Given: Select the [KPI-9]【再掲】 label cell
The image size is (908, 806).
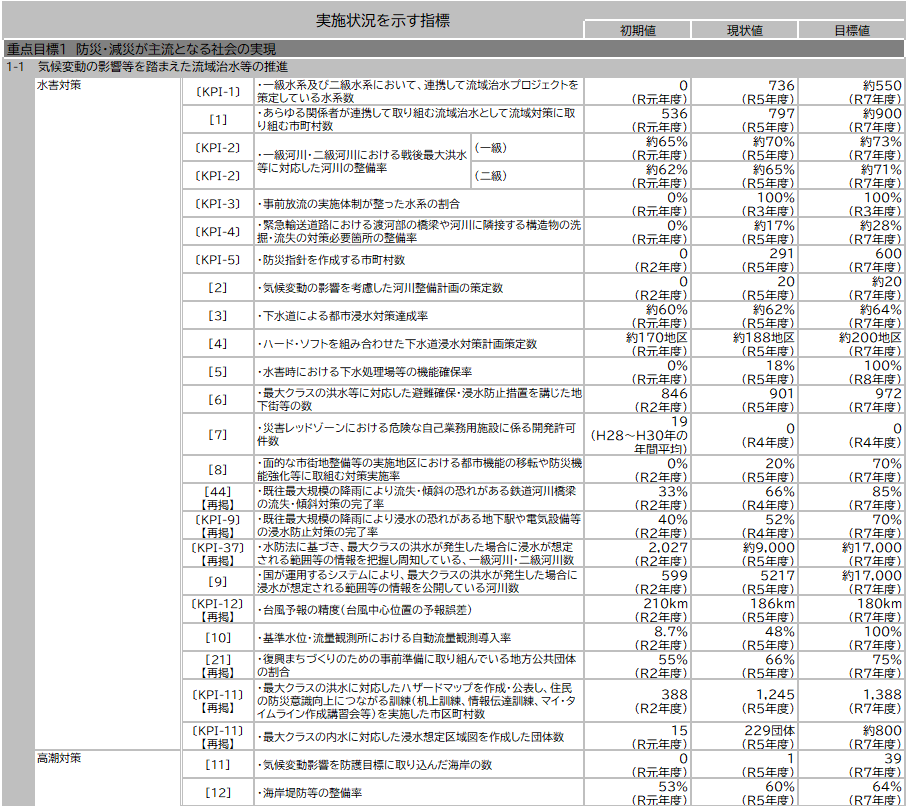Looking at the screenshot, I should tap(218, 525).
